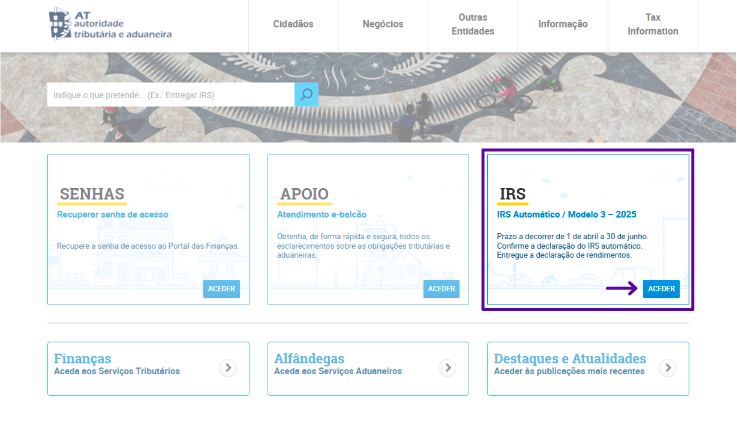The width and height of the screenshot is (737, 421).
Task: Open the Cidadãos menu
Action: coord(293,24)
